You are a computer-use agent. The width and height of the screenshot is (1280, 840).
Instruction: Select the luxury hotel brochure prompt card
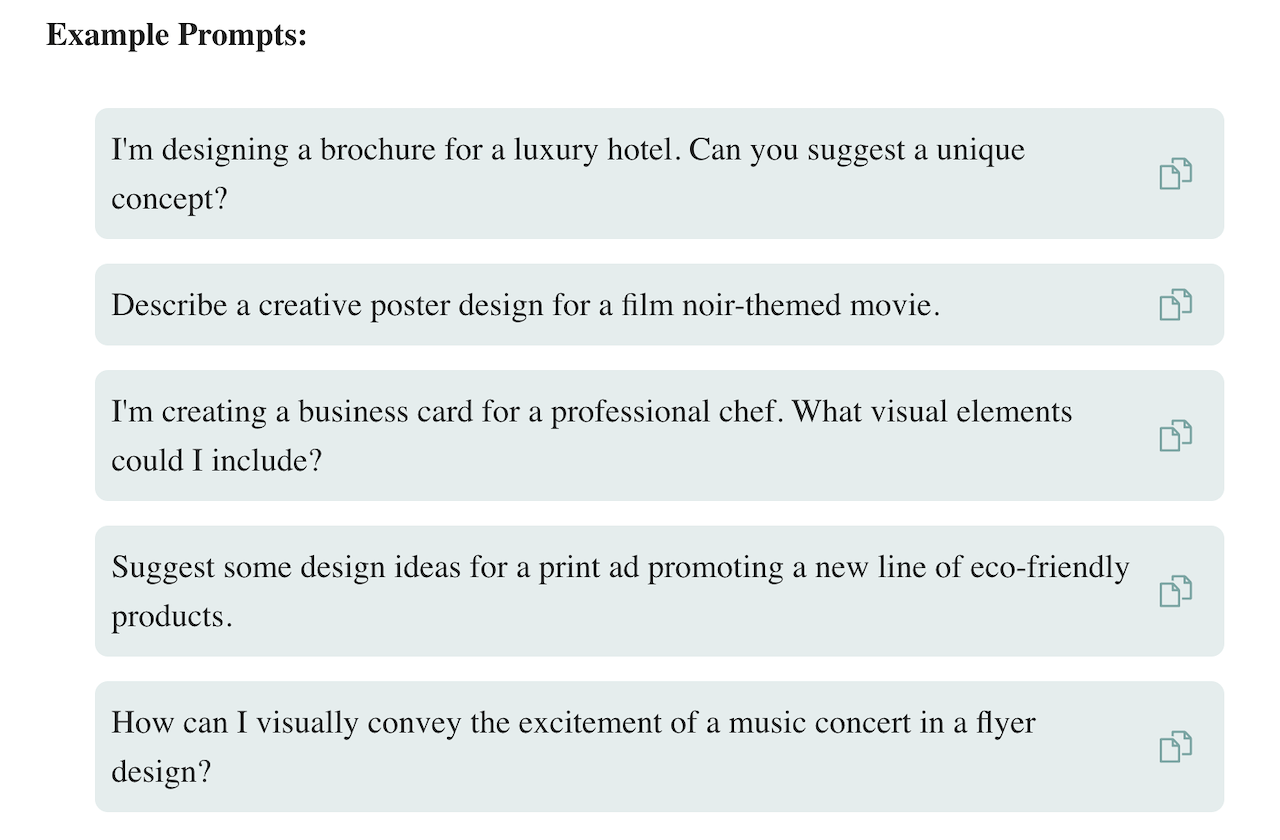[x=659, y=174]
